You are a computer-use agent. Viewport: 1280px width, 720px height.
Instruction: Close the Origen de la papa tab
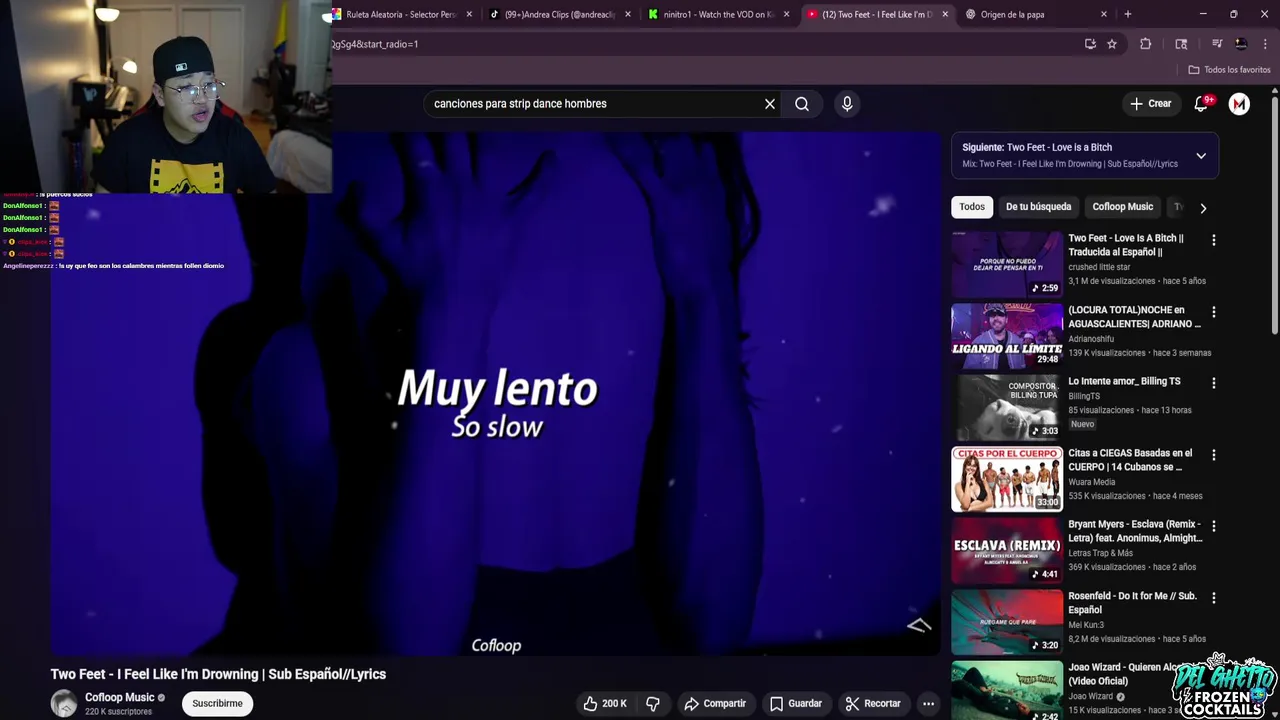[1104, 14]
